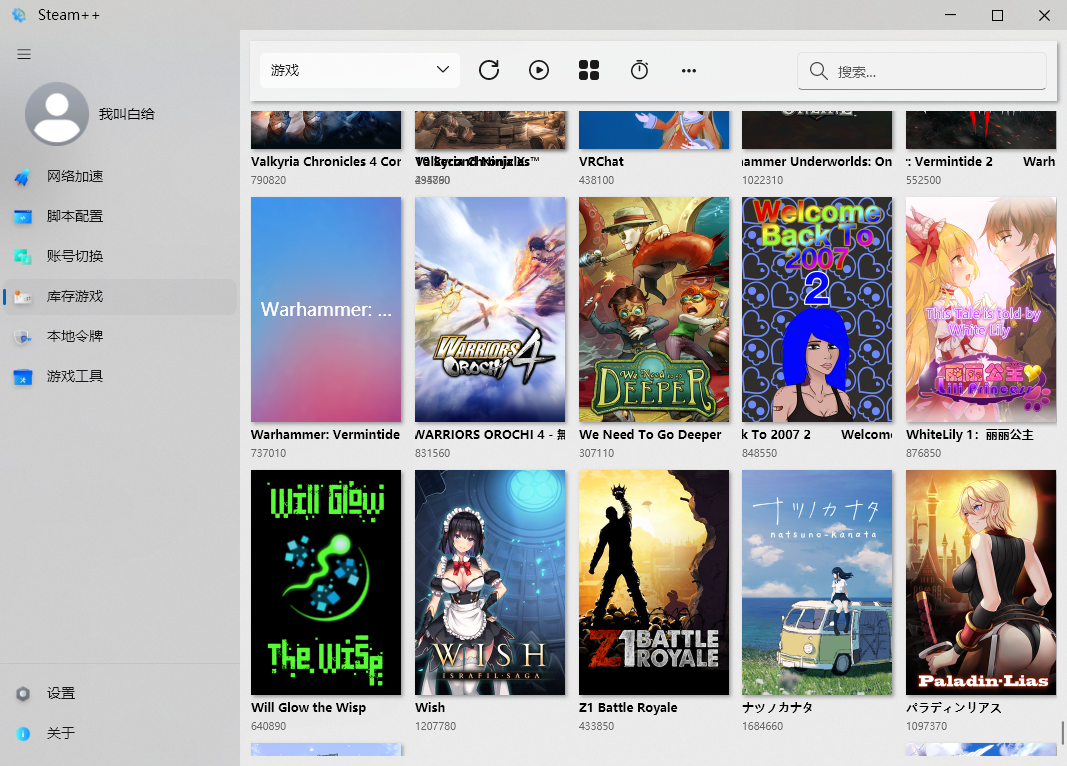Open 脚本配置 page
1067x766 pixels.
pyautogui.click(x=119, y=216)
